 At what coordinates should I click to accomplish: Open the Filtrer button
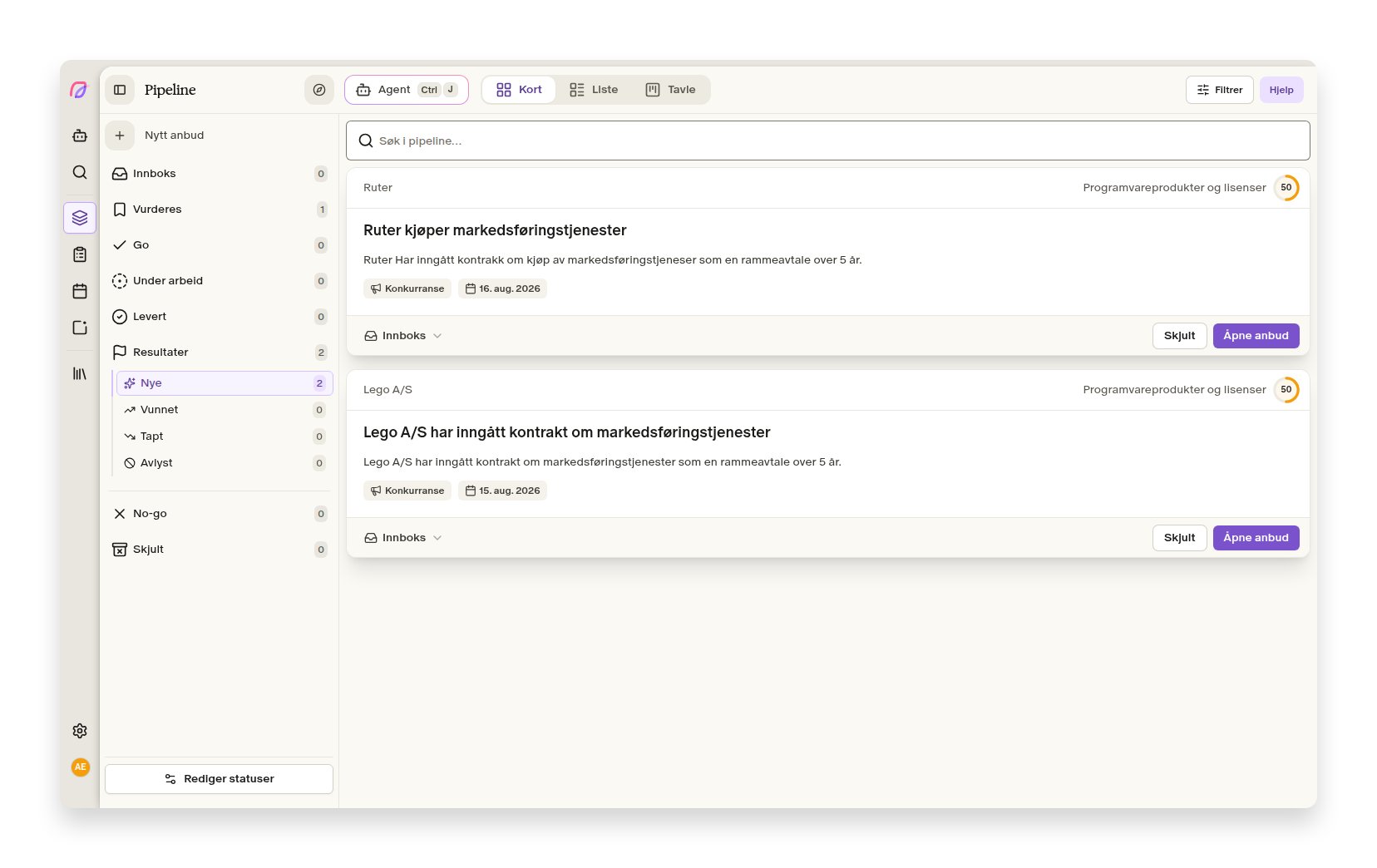tap(1220, 90)
